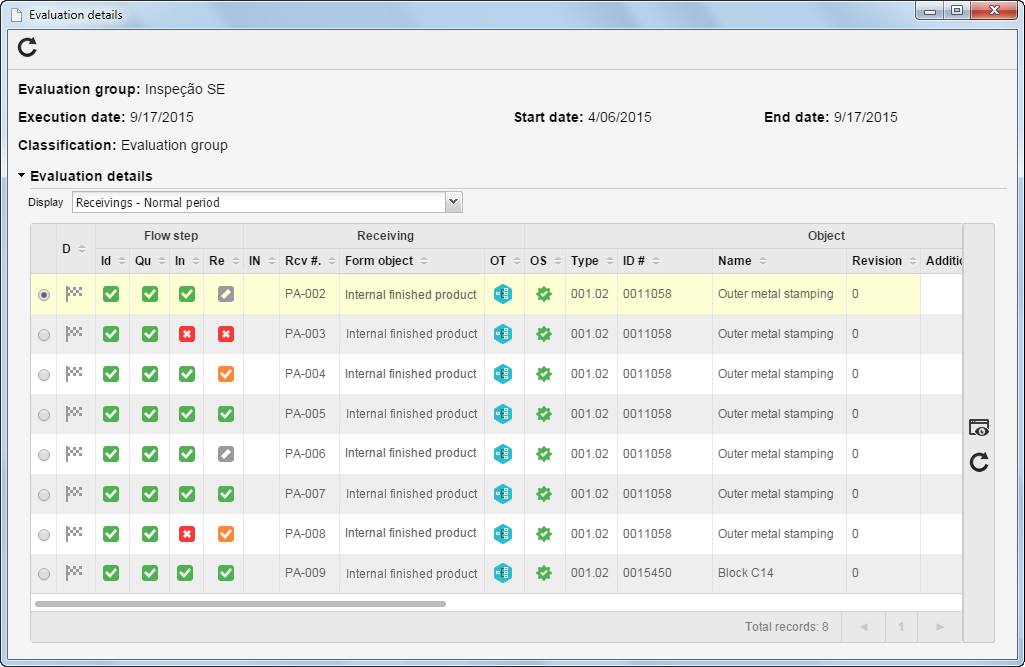Click the green status badge for PA-007

point(543,494)
